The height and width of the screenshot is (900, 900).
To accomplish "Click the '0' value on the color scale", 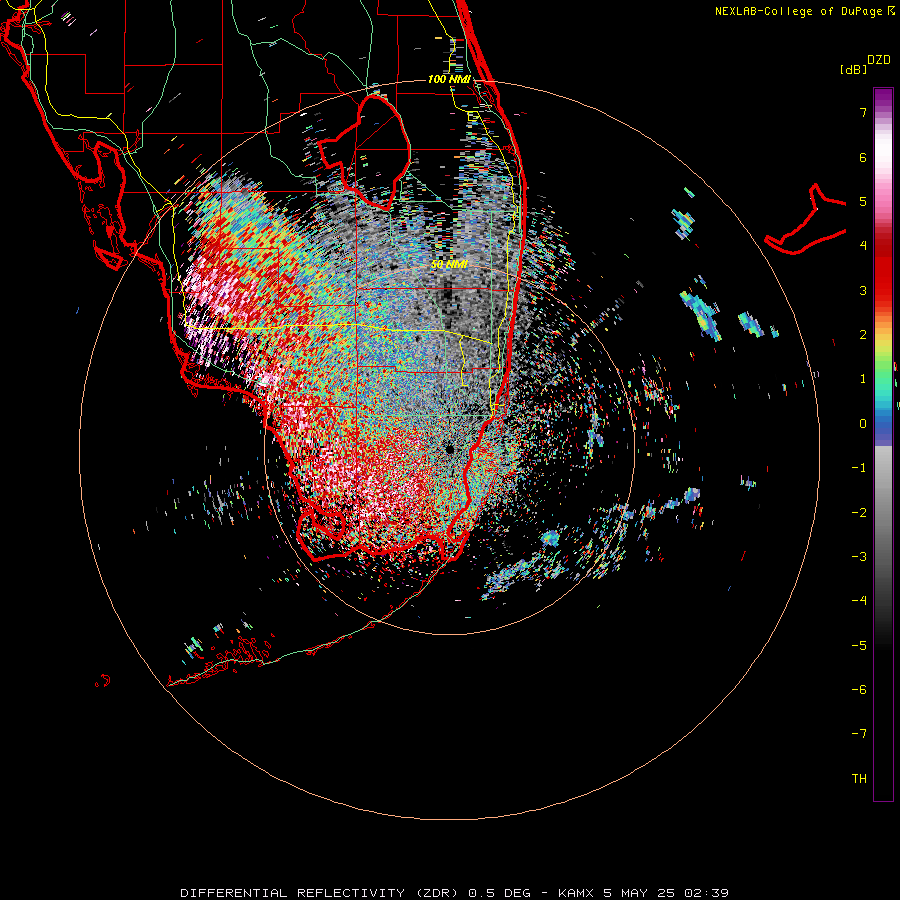I will pyautogui.click(x=863, y=424).
